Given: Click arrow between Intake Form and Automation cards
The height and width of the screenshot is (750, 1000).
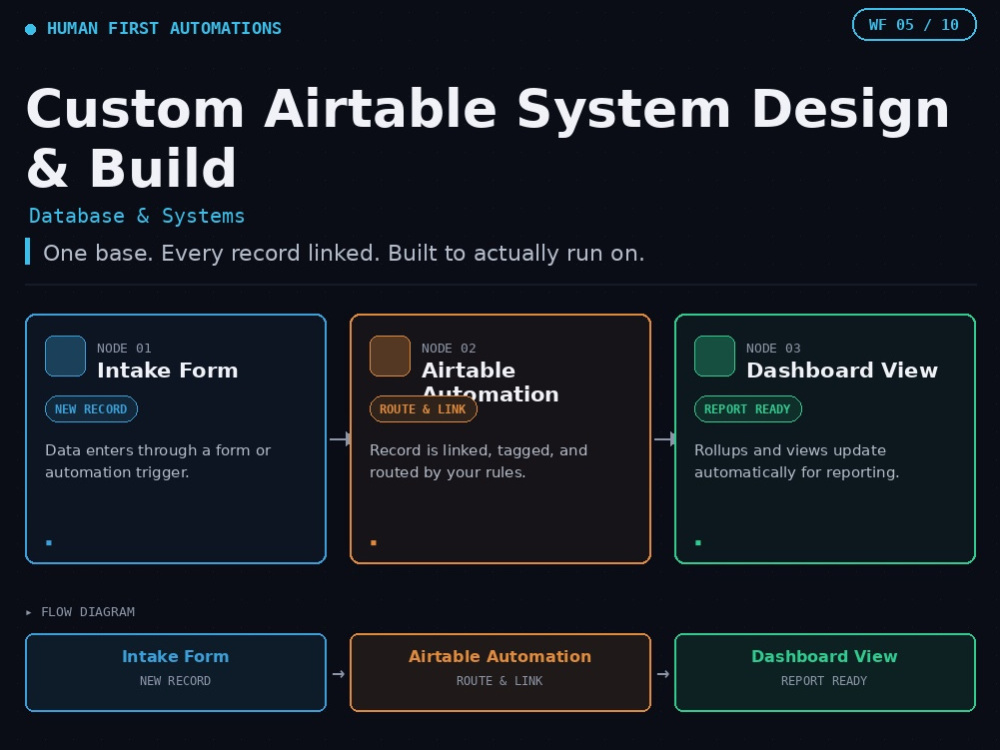Looking at the screenshot, I should click(340, 439).
